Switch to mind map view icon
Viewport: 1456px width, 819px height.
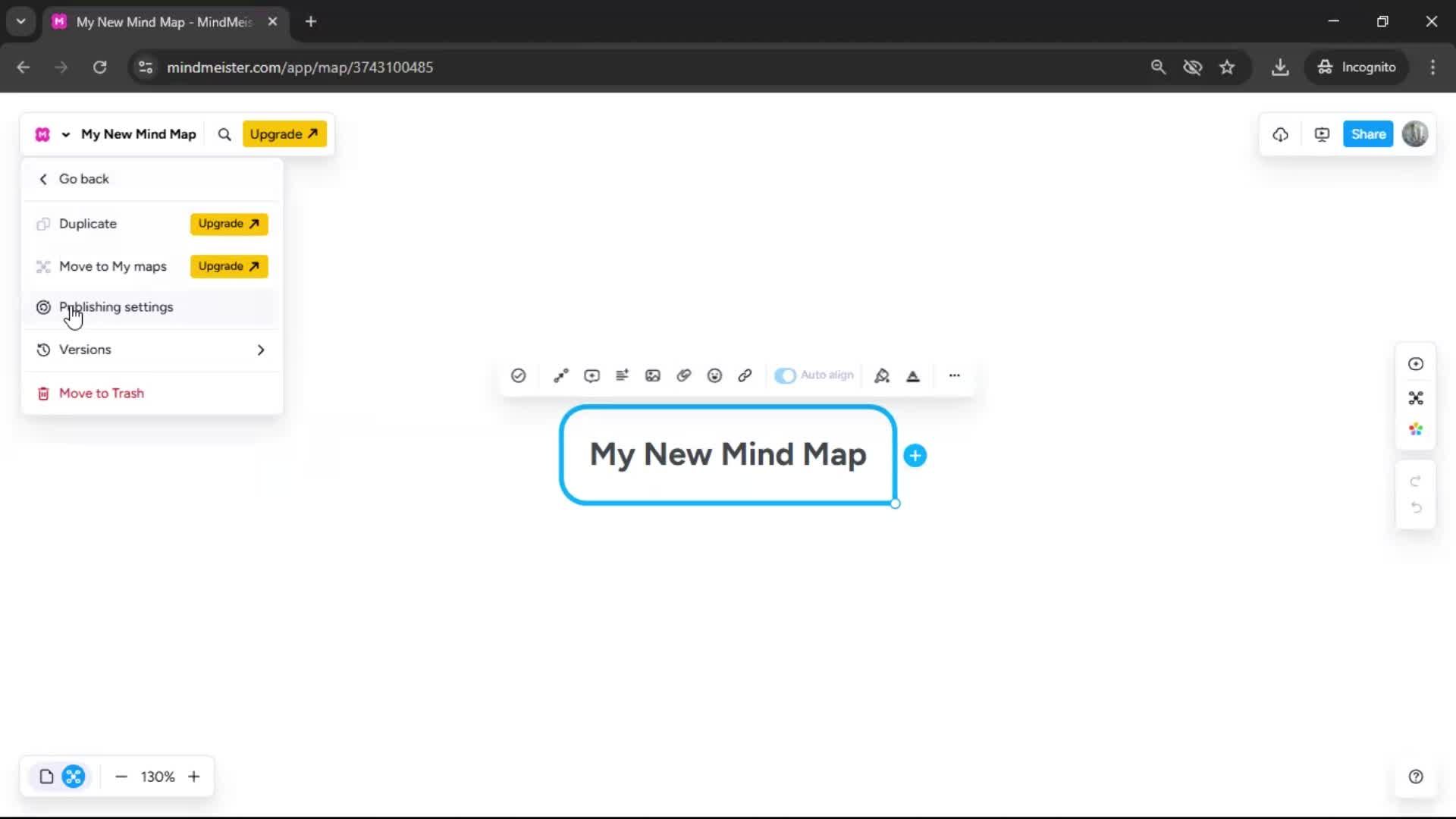74,777
